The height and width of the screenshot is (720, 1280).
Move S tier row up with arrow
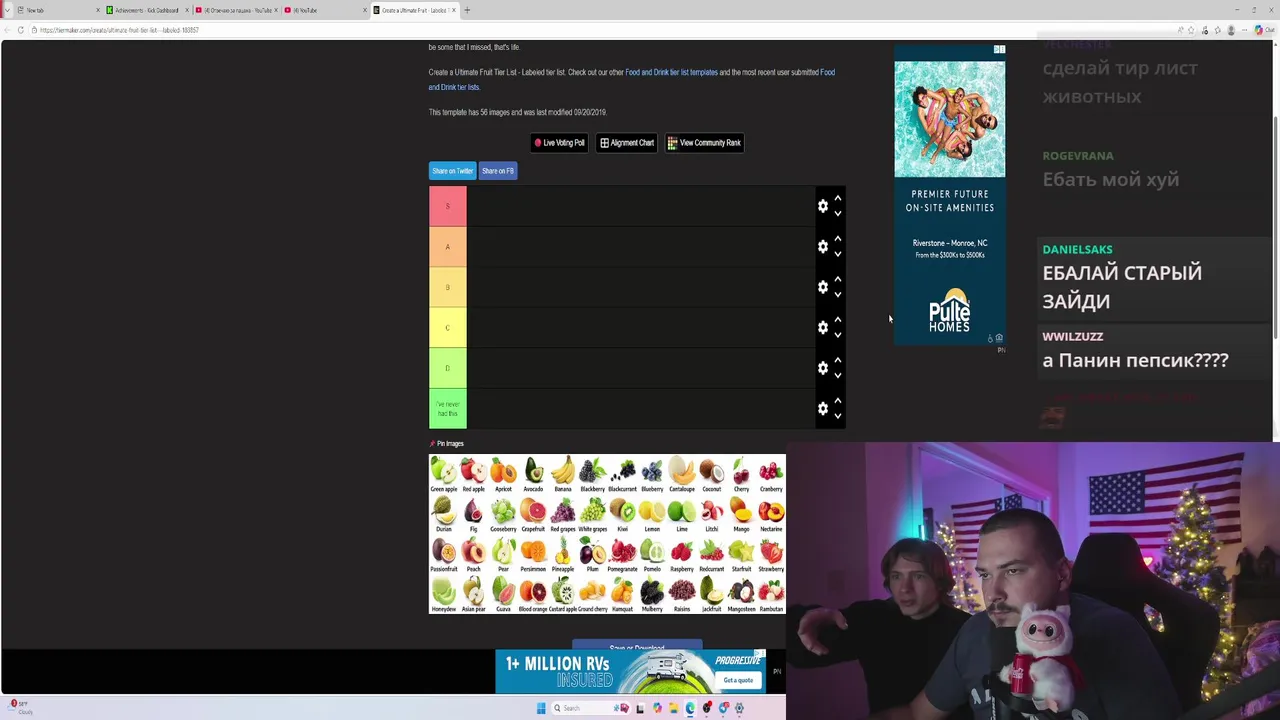[838, 199]
